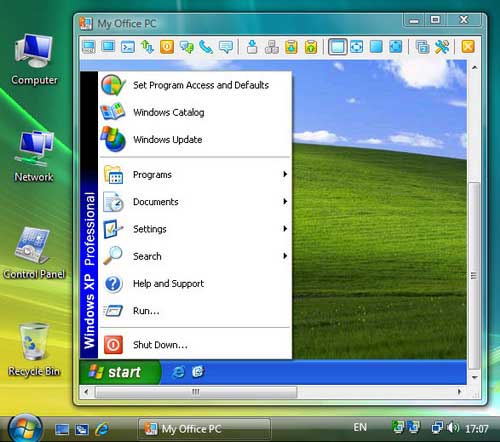Expand the Settings submenu arrow
The height and width of the screenshot is (442, 500).
point(285,229)
